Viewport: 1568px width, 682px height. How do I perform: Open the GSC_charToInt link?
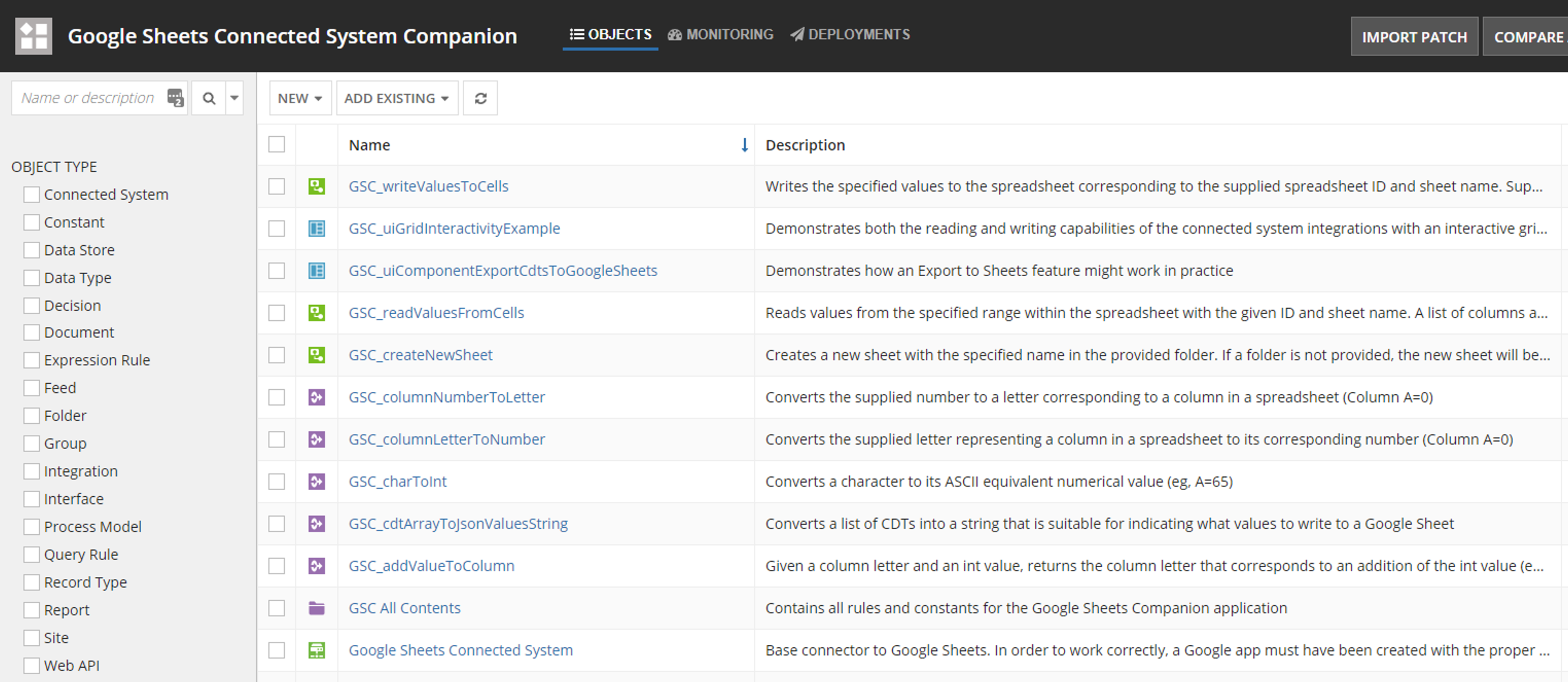[397, 481]
